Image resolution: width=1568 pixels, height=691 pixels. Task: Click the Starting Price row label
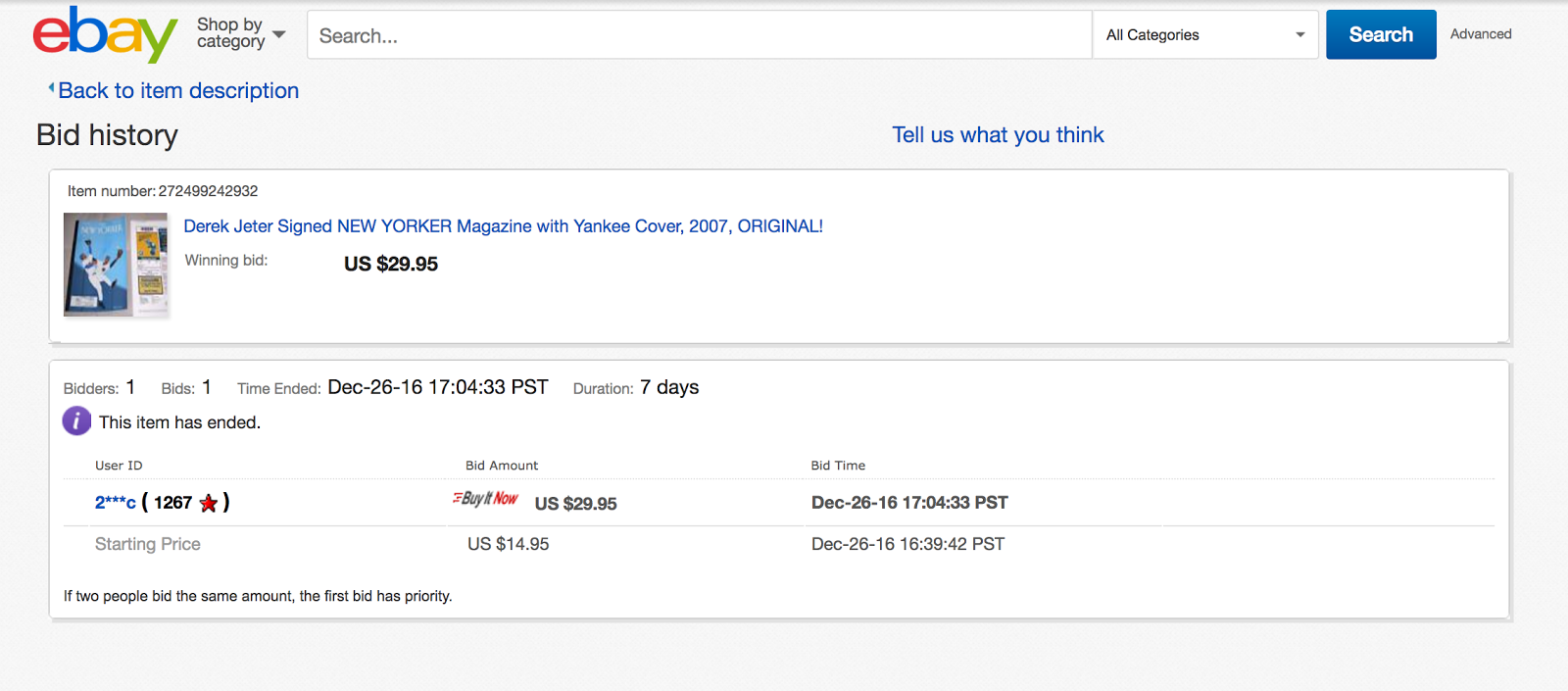point(147,544)
